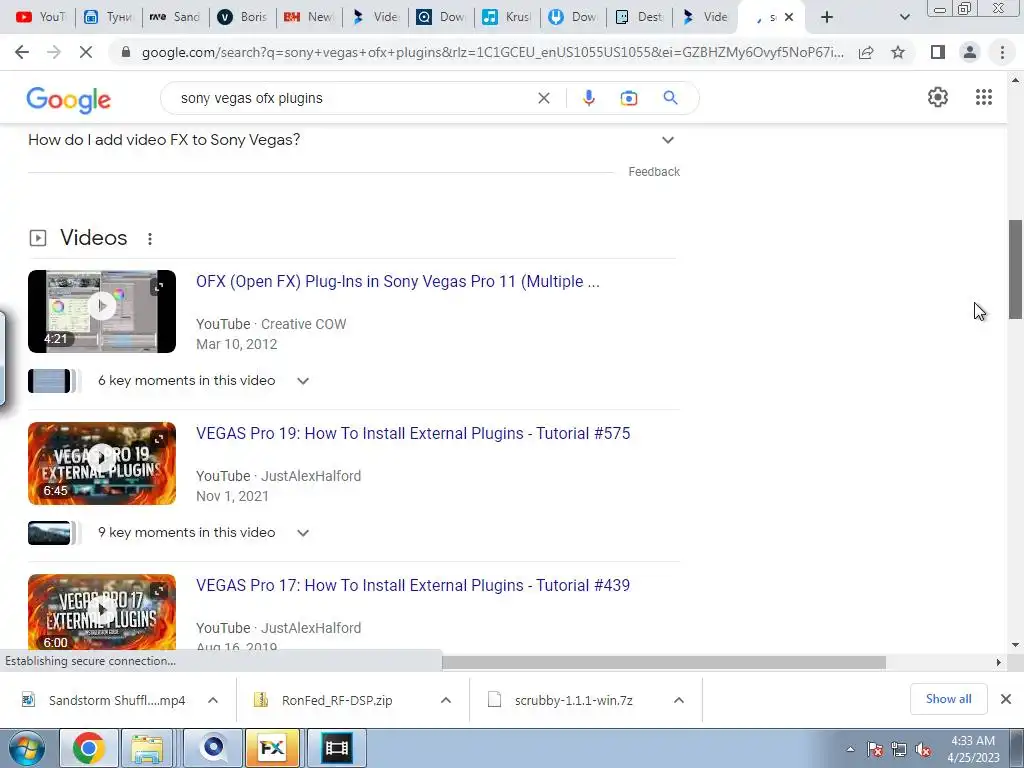Open Chrome three-dot menu
Image resolution: width=1024 pixels, height=768 pixels.
coord(1002,52)
